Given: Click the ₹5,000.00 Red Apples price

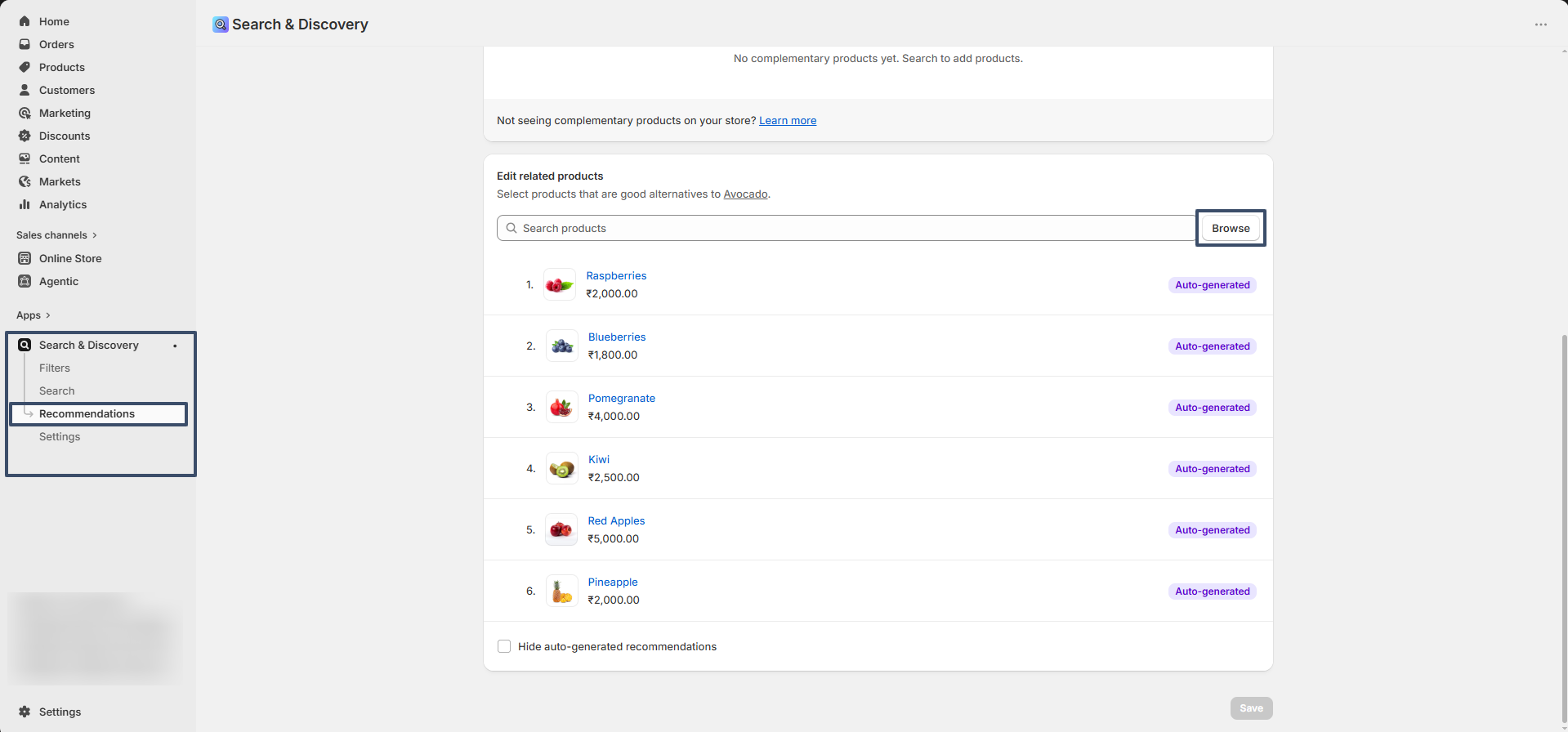Looking at the screenshot, I should click(x=614, y=538).
